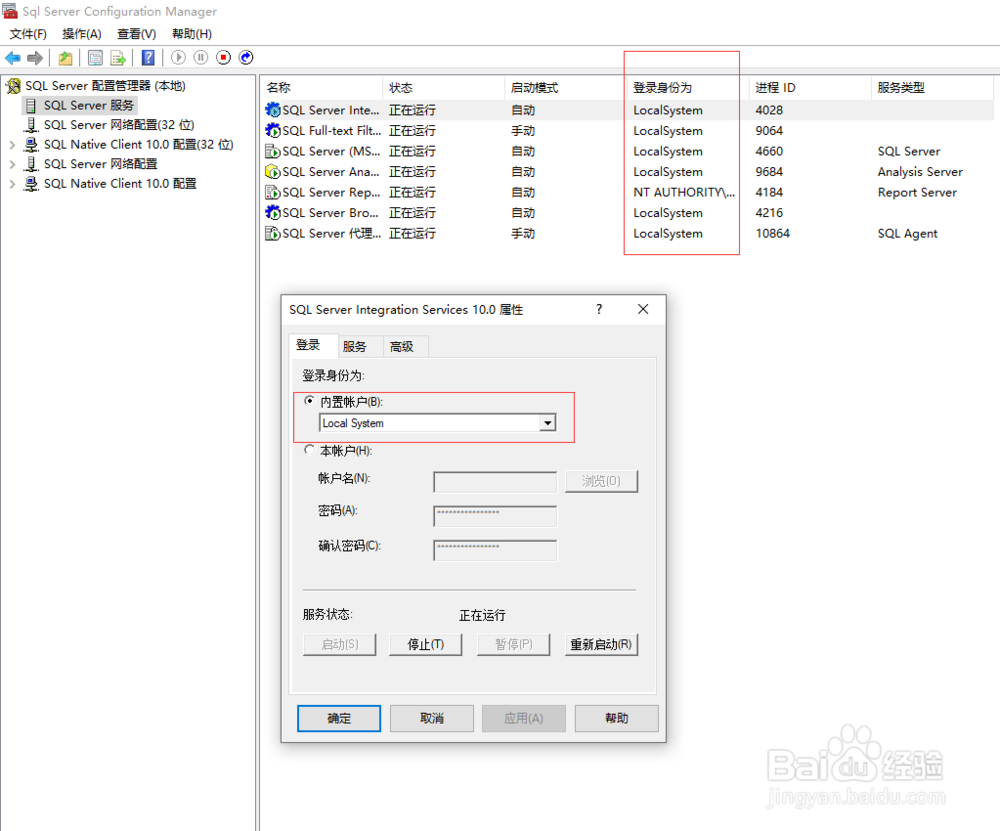Click the SQL Server 服务 tree node icon
The height and width of the screenshot is (831, 1000).
[x=31, y=105]
